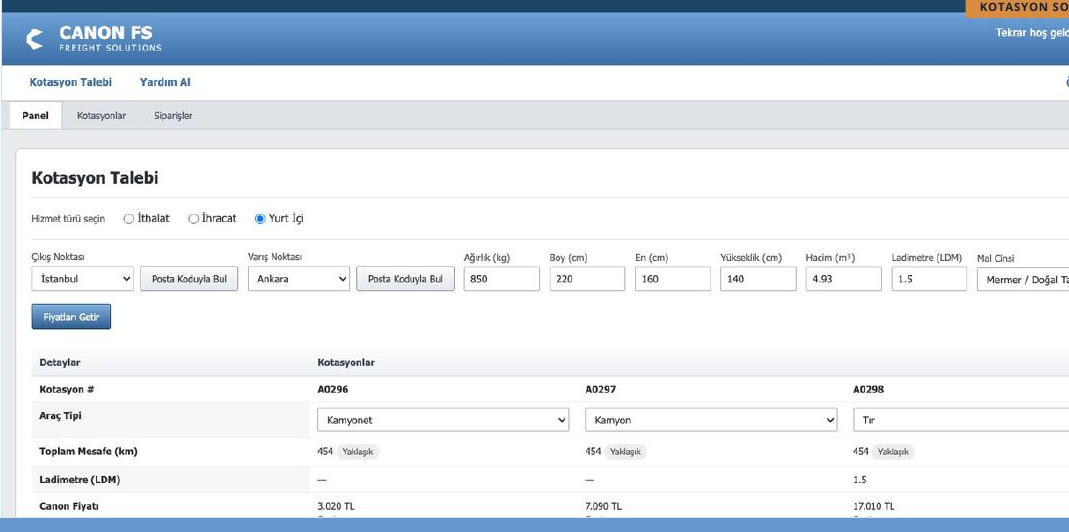Screen dimensions: 1069x532
Task: Expand the Kamyonet vehicle type dropdown
Action: [443, 420]
